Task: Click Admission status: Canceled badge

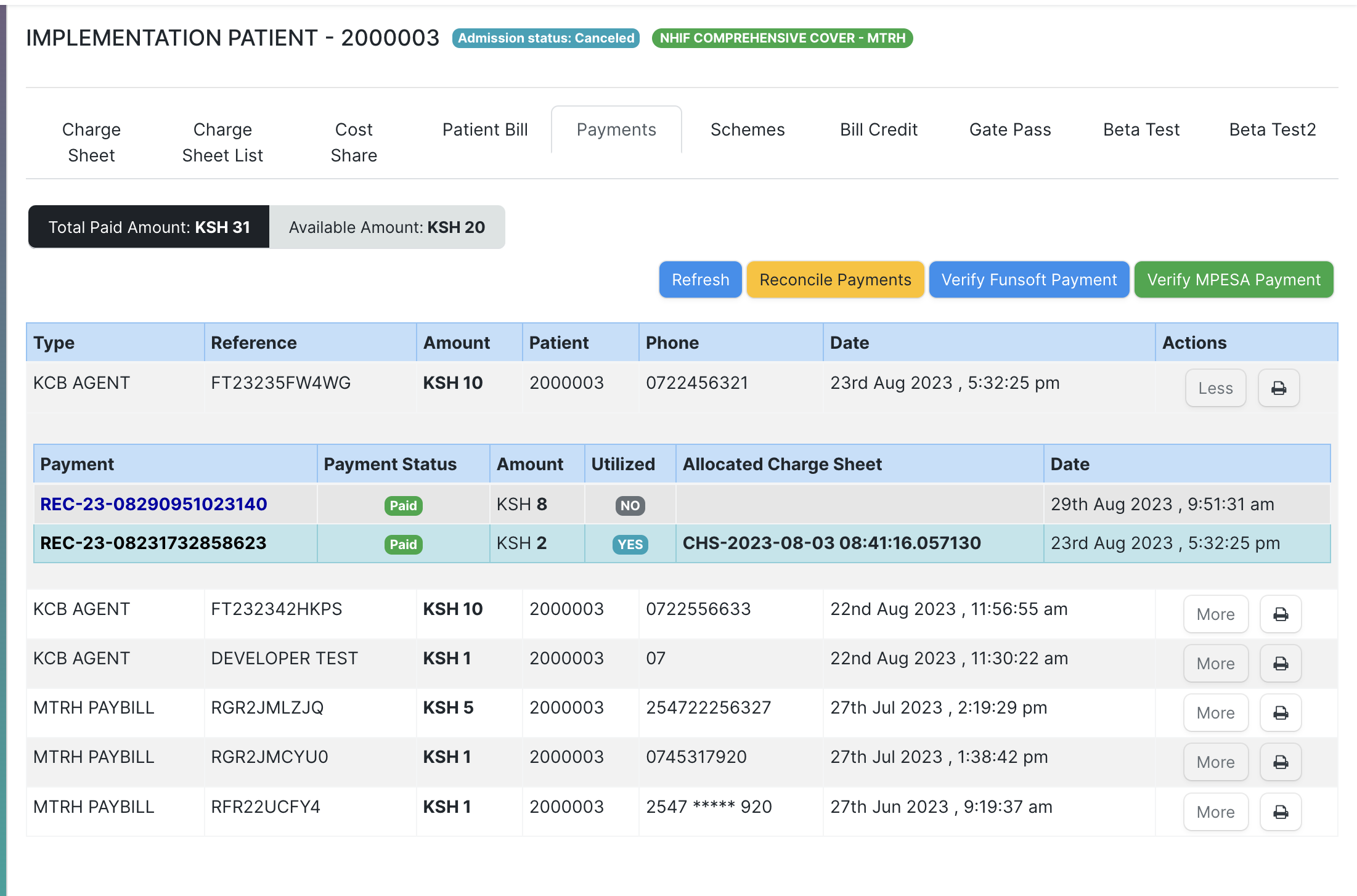Action: (x=546, y=38)
